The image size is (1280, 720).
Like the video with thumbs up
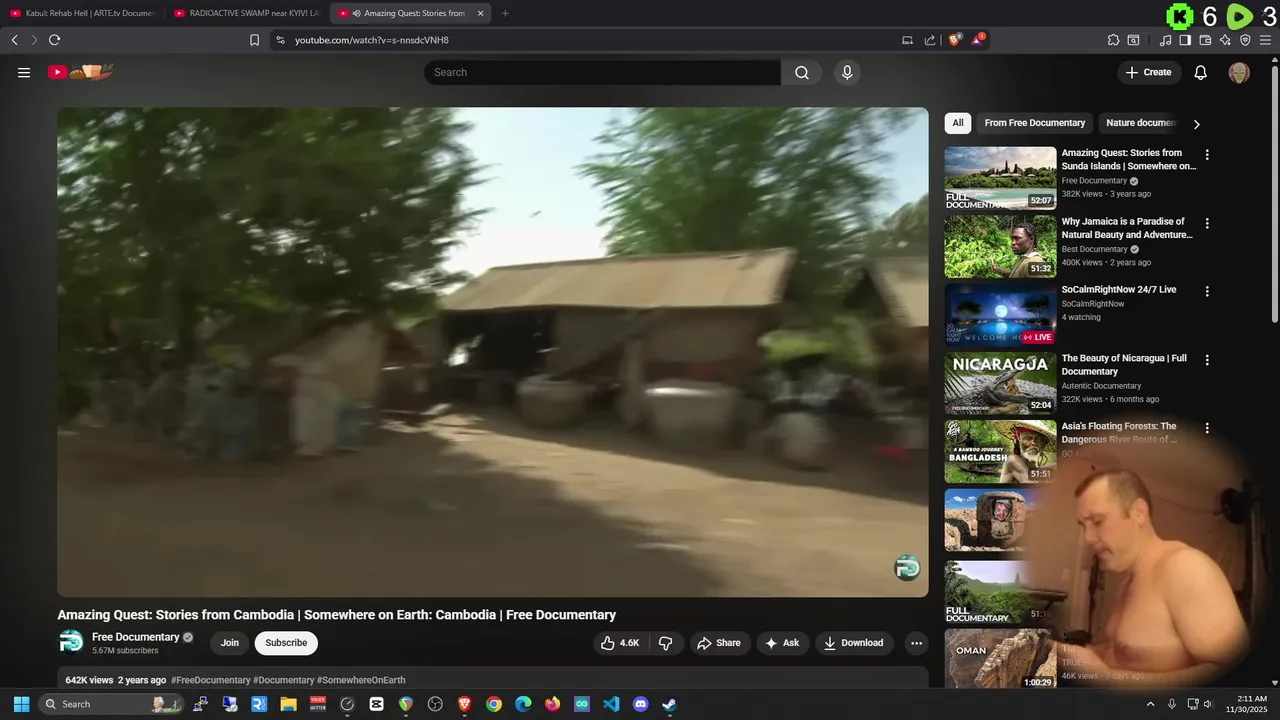click(620, 643)
